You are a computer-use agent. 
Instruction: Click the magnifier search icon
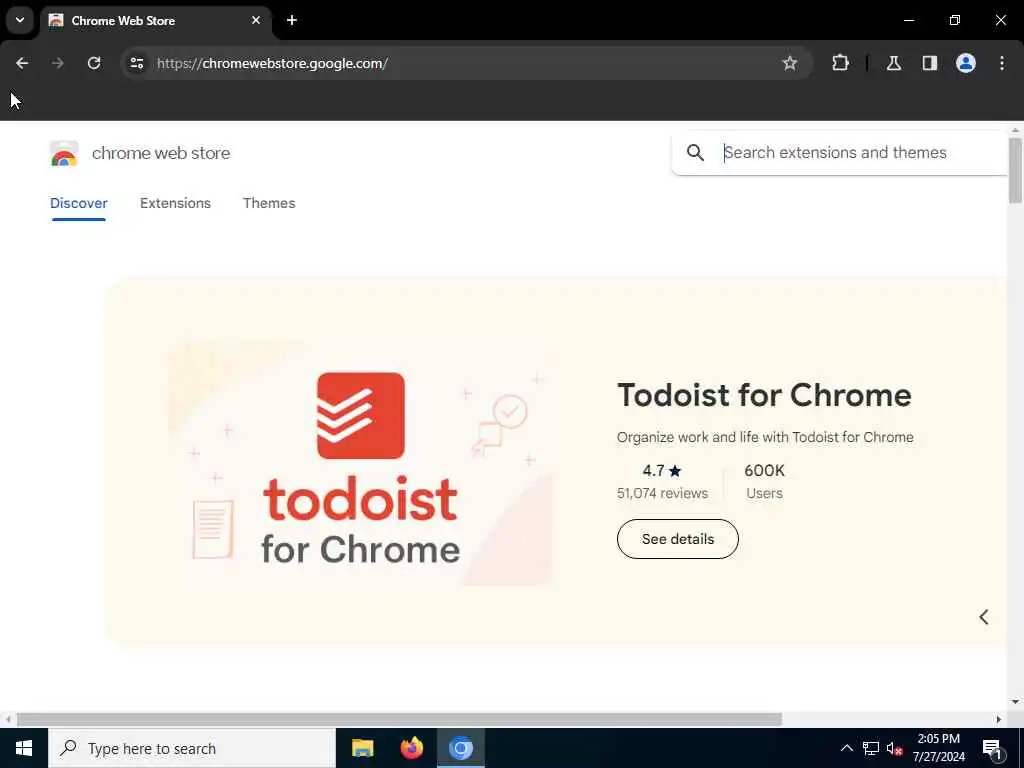(x=696, y=153)
